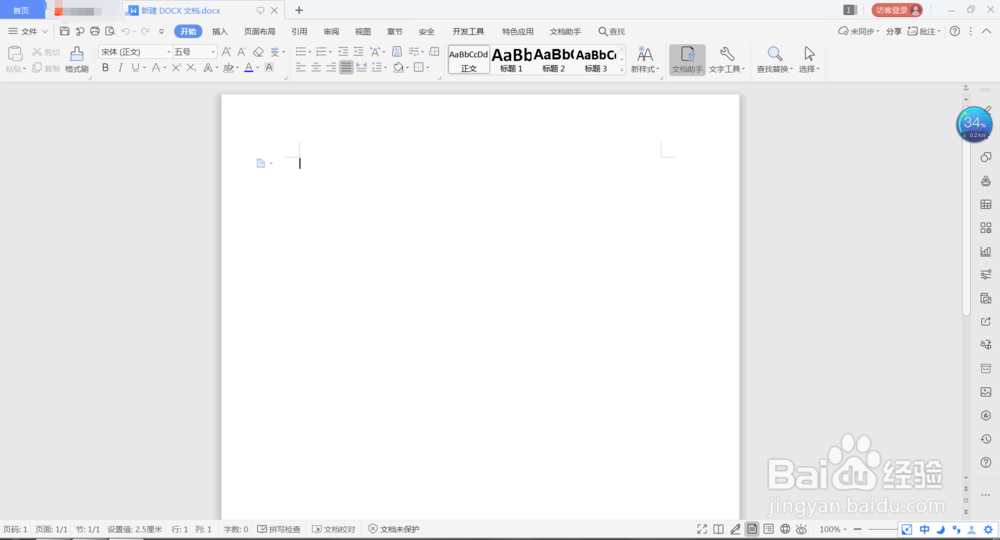Click the Format Painter (格式刷) brush
Screen dimensions: 1000x540
pyautogui.click(x=77, y=59)
